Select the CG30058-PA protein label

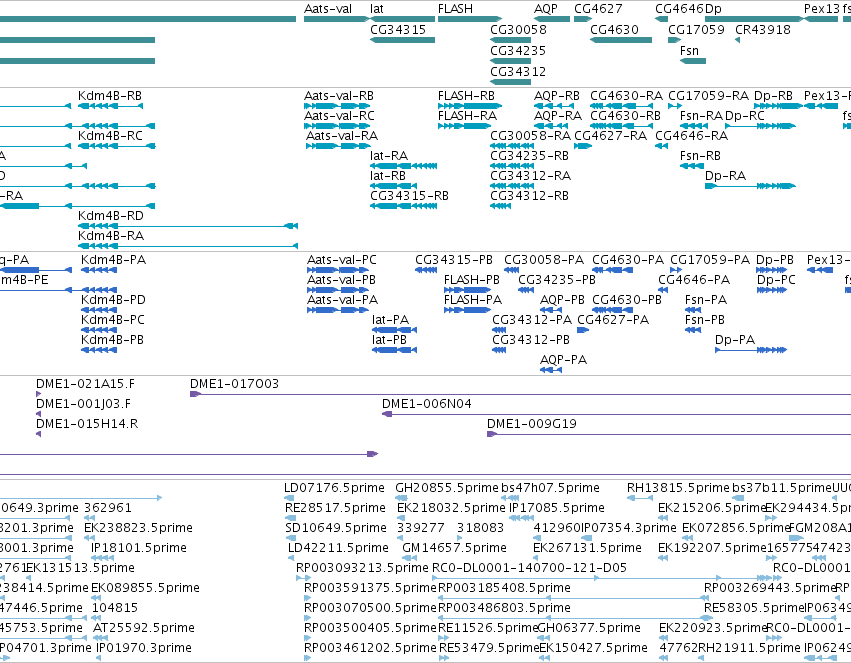tap(544, 260)
